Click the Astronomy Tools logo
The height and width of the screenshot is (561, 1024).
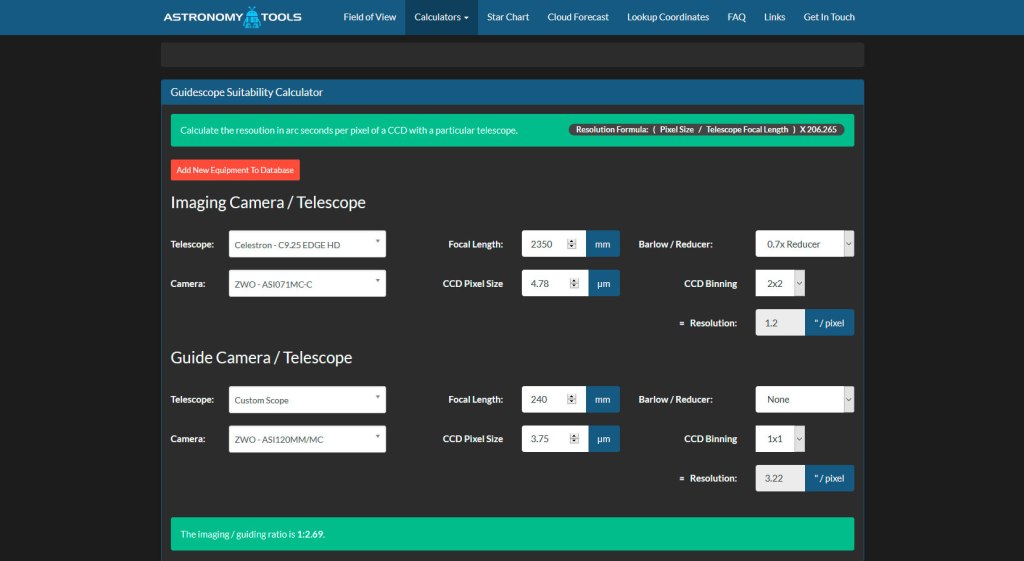click(x=232, y=17)
